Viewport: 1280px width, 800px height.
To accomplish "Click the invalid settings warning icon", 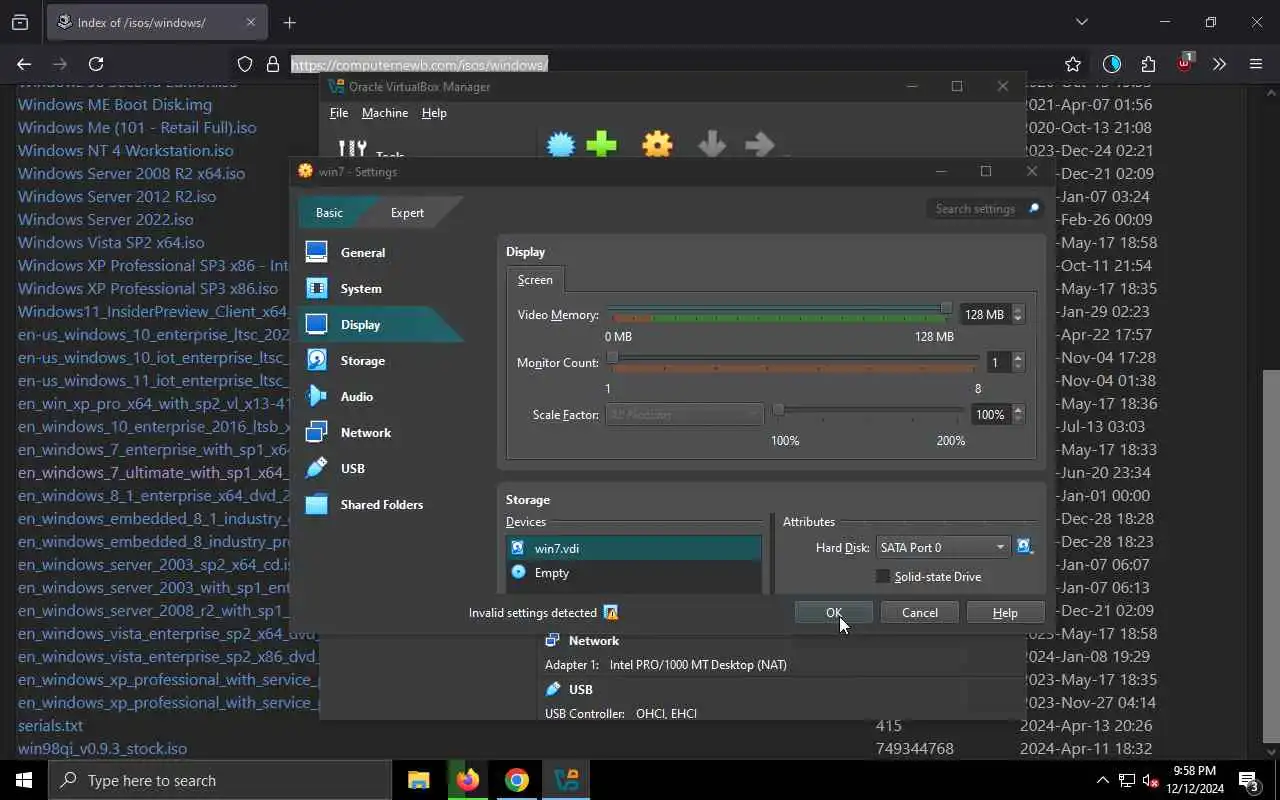I will [611, 612].
